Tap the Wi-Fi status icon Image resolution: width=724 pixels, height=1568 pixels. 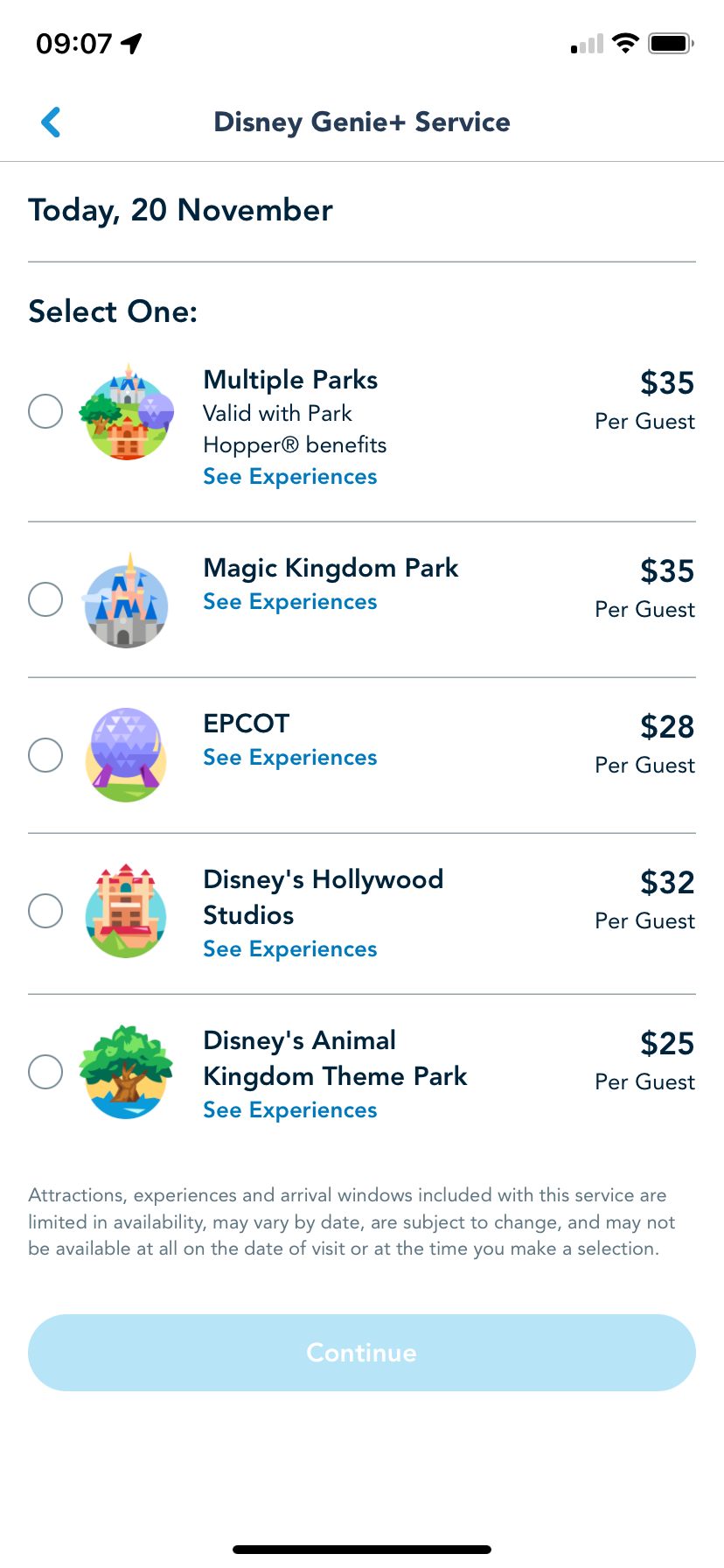point(625,43)
